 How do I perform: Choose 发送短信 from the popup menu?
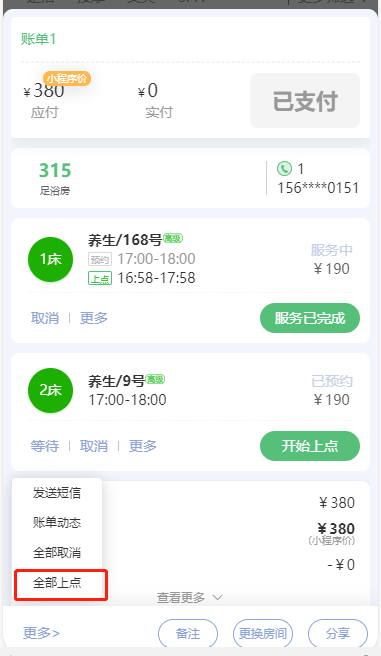tap(57, 493)
